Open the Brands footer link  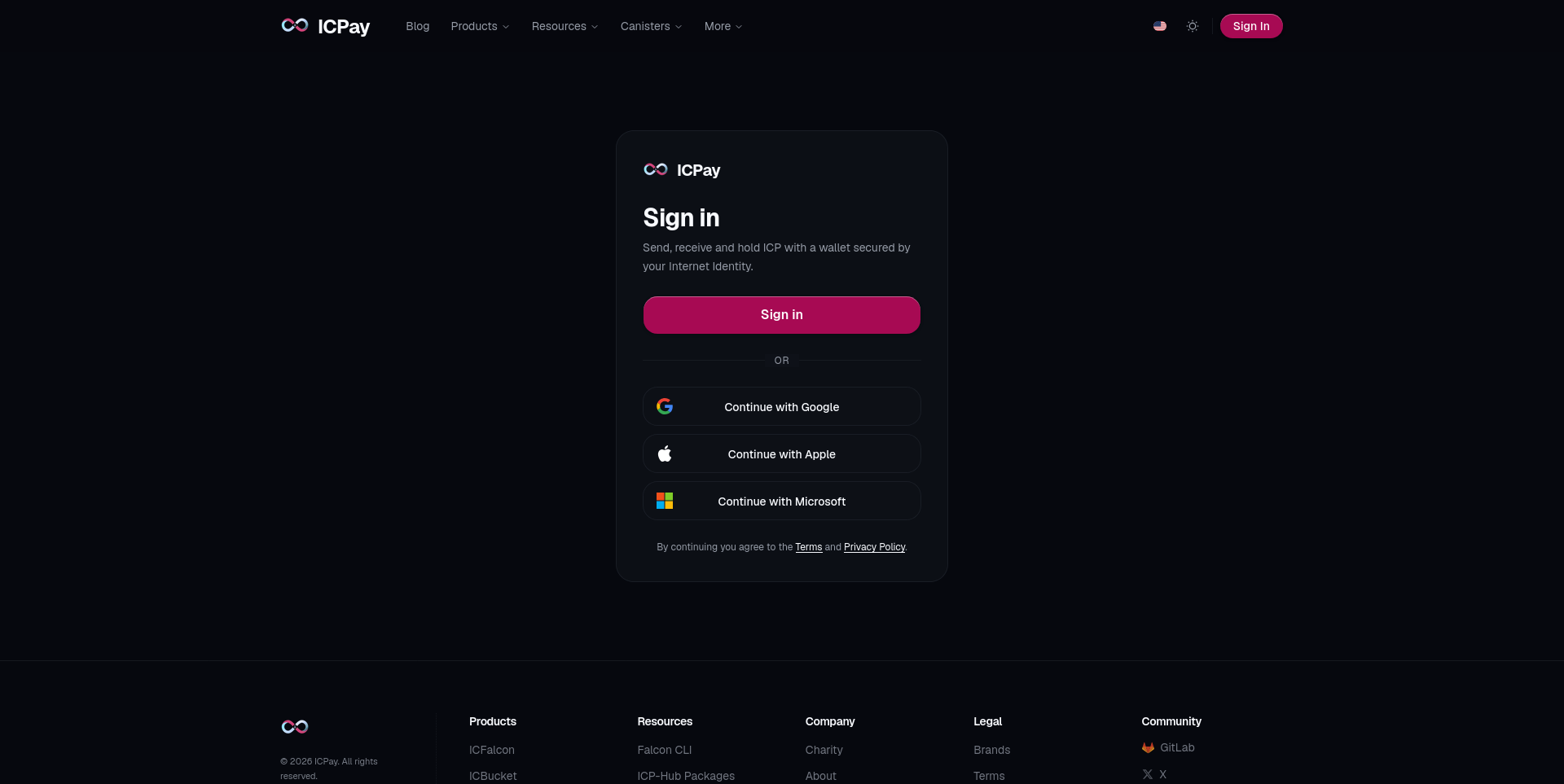[x=992, y=750]
